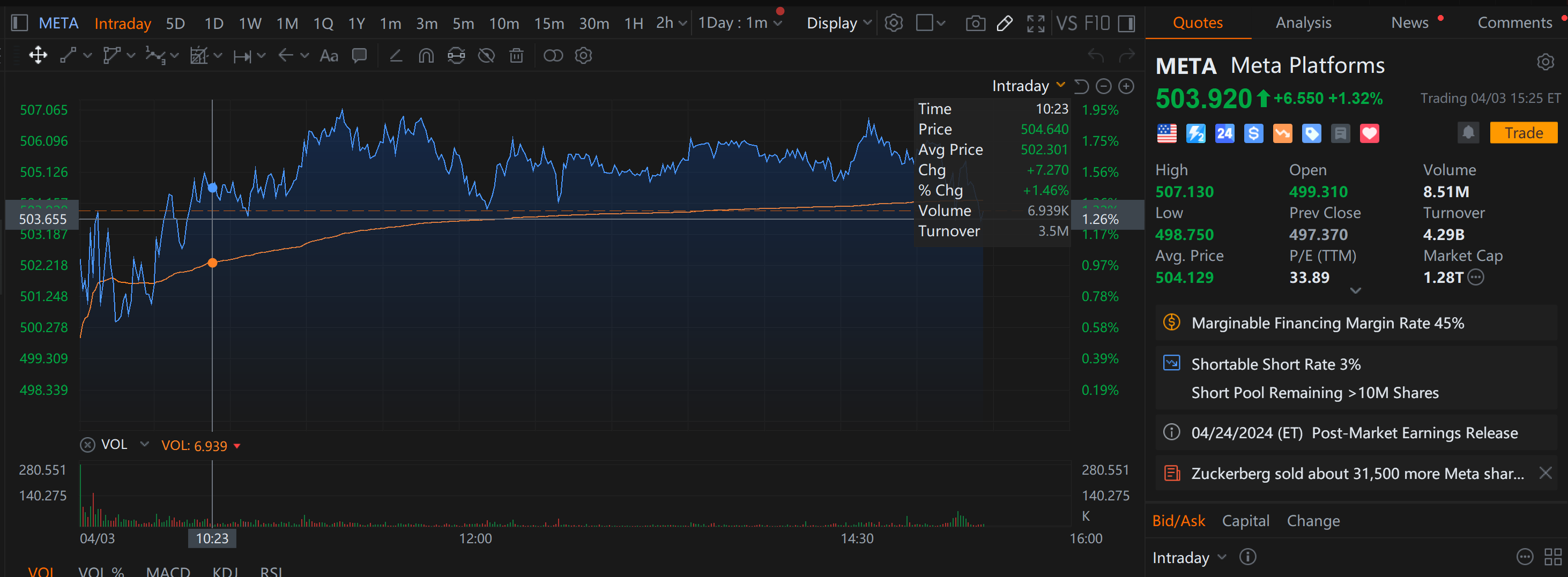Zoom out the chart with minus

coord(1104,86)
